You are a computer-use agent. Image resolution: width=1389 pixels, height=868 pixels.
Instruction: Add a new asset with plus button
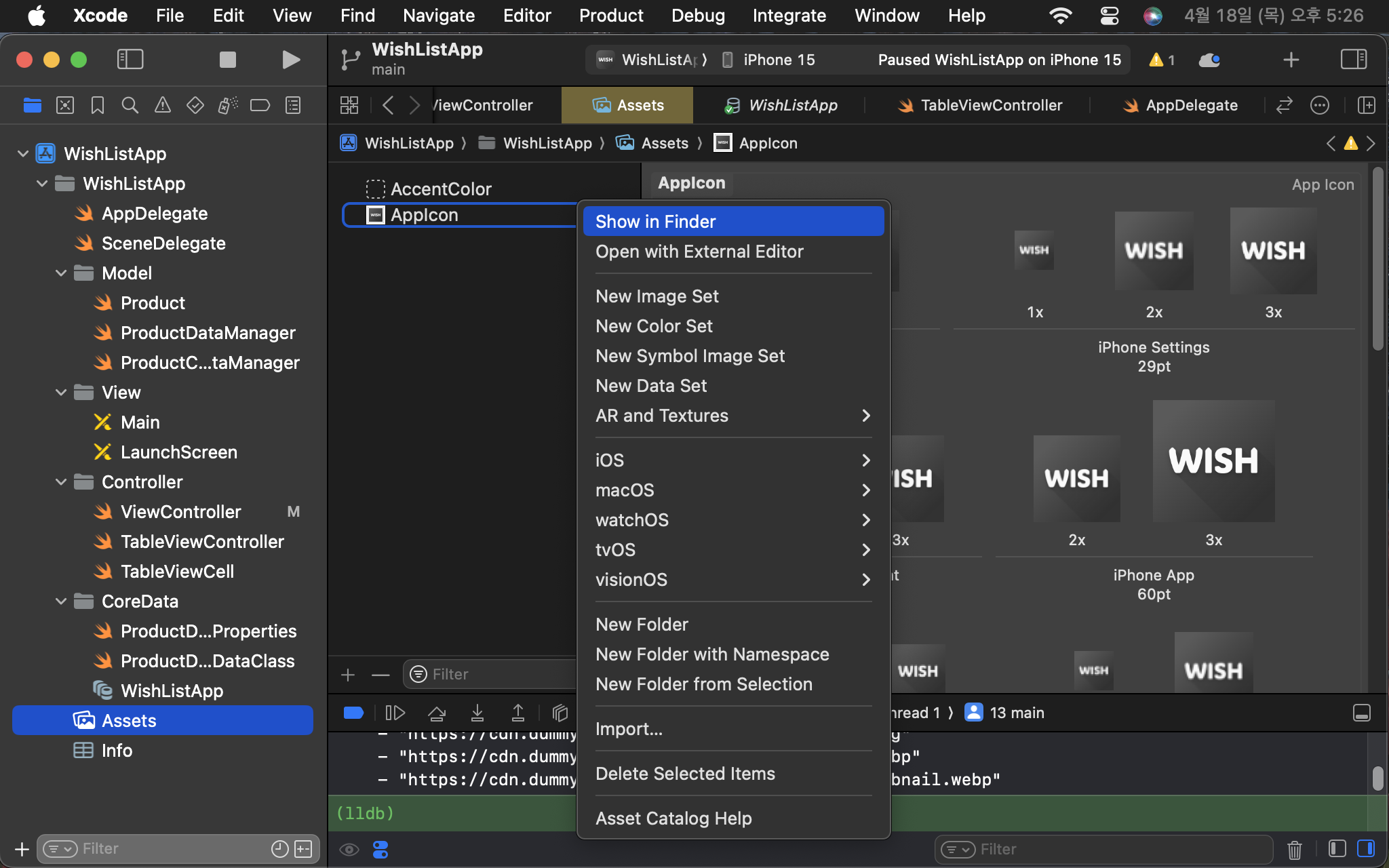[348, 675]
